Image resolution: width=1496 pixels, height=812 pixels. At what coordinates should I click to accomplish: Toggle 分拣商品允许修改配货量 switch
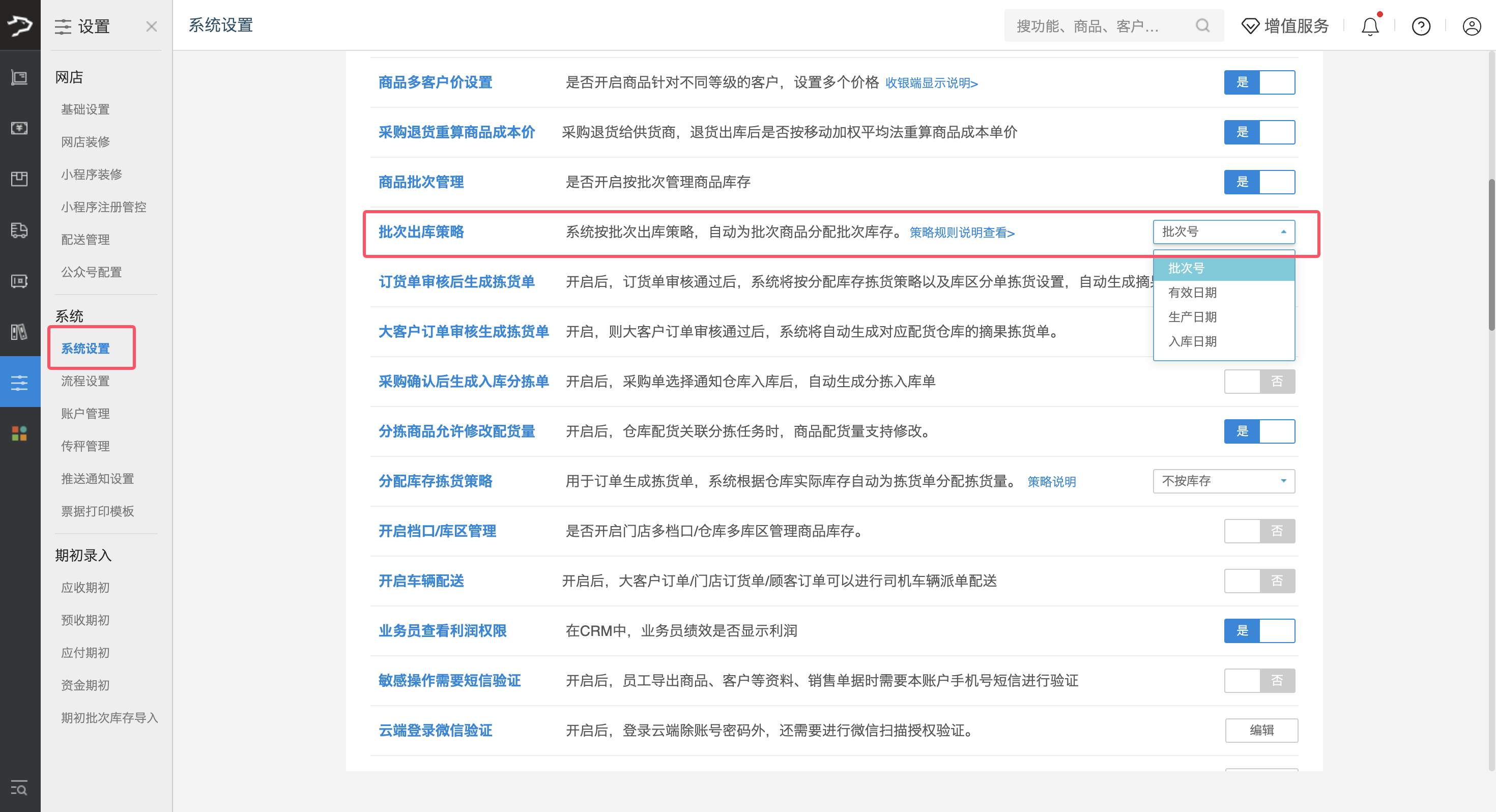[x=1259, y=431]
